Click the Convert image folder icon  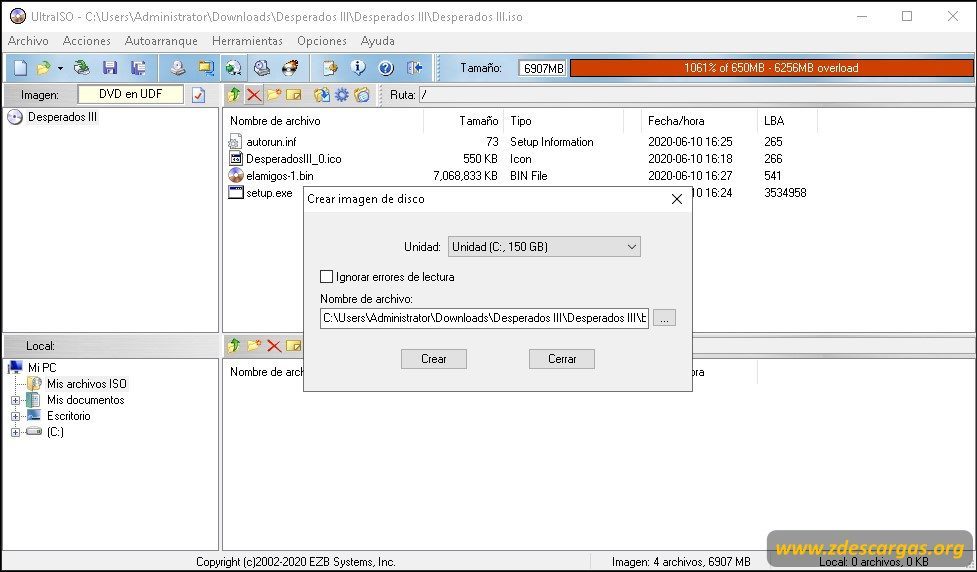[x=205, y=68]
